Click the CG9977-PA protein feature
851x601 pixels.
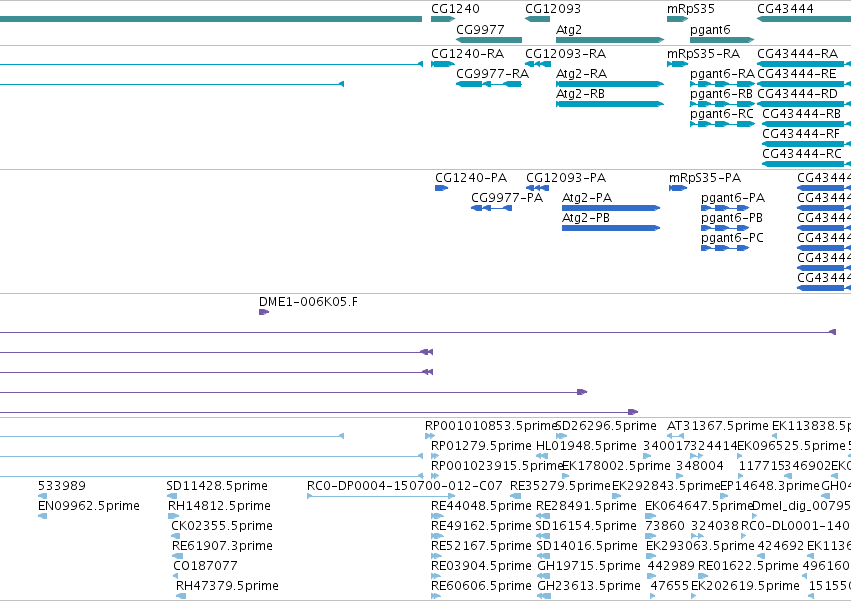[x=492, y=208]
